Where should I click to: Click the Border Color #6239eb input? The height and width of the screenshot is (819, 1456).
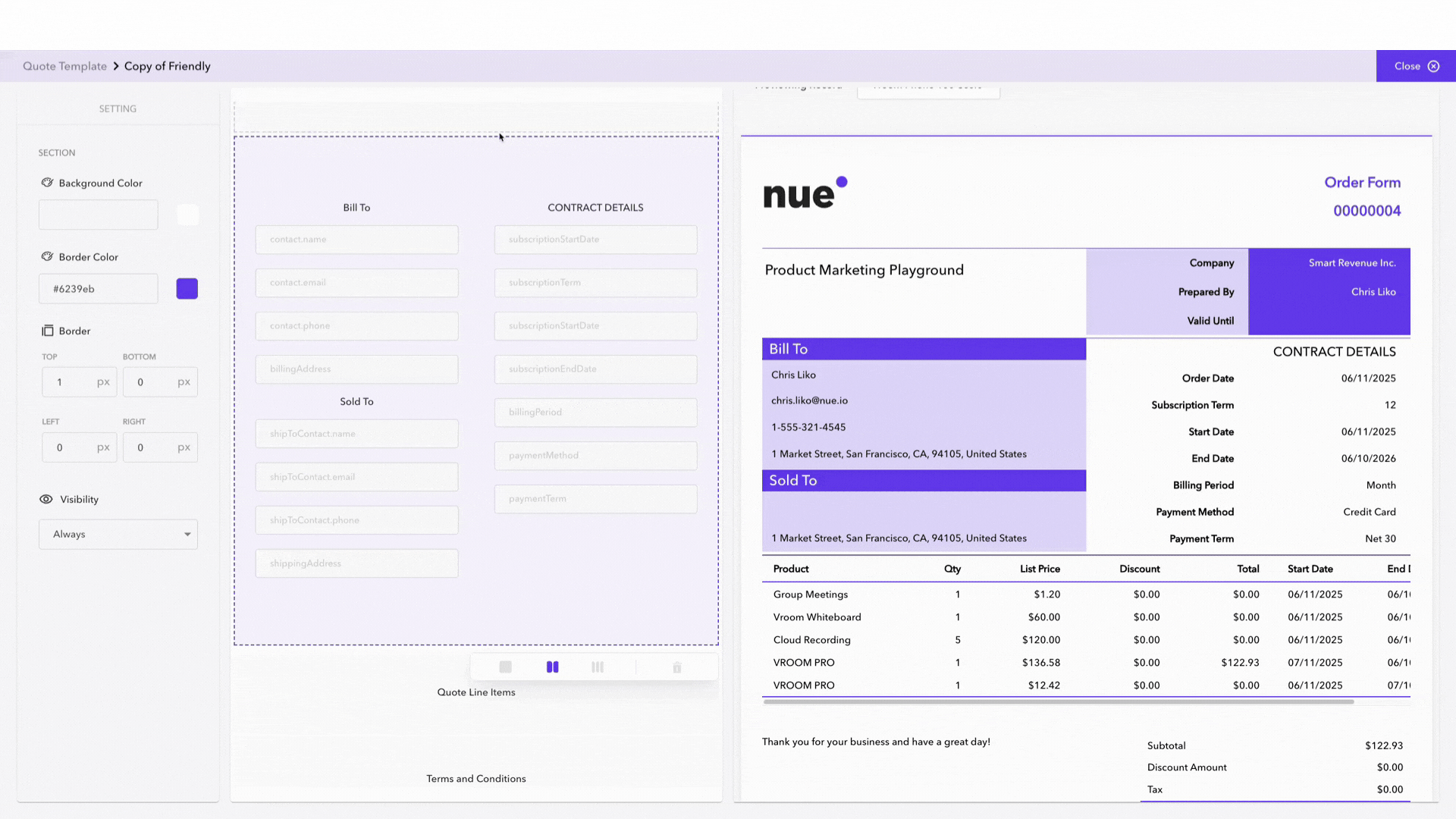point(99,289)
